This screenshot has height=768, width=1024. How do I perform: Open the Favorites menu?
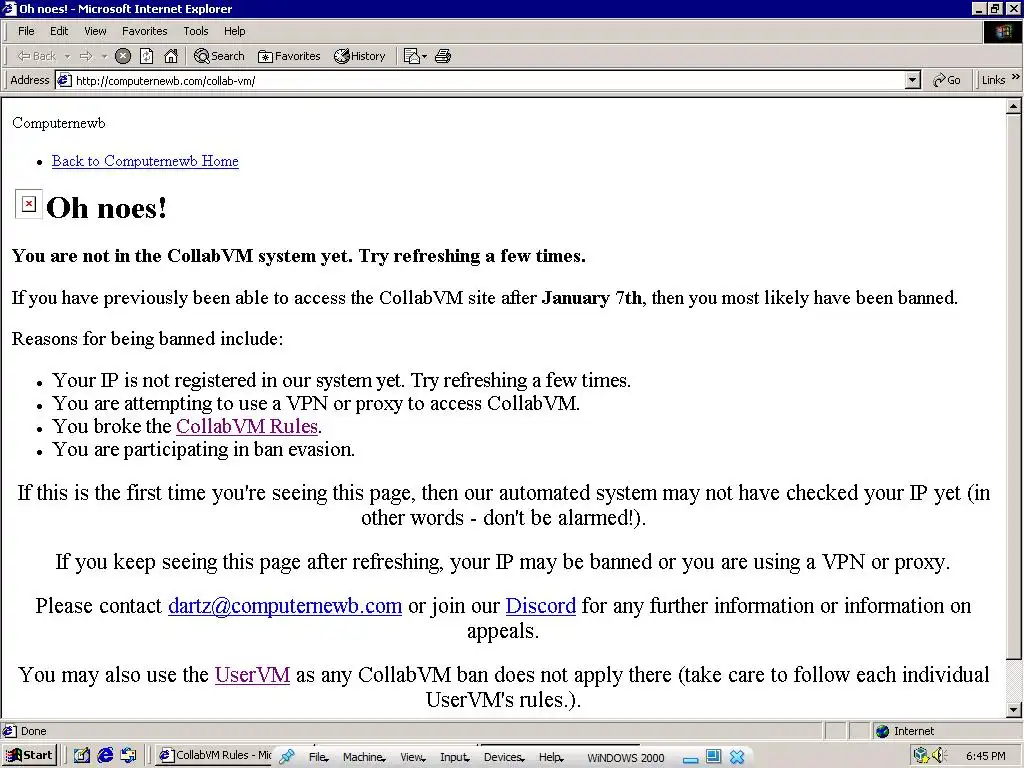pos(144,31)
